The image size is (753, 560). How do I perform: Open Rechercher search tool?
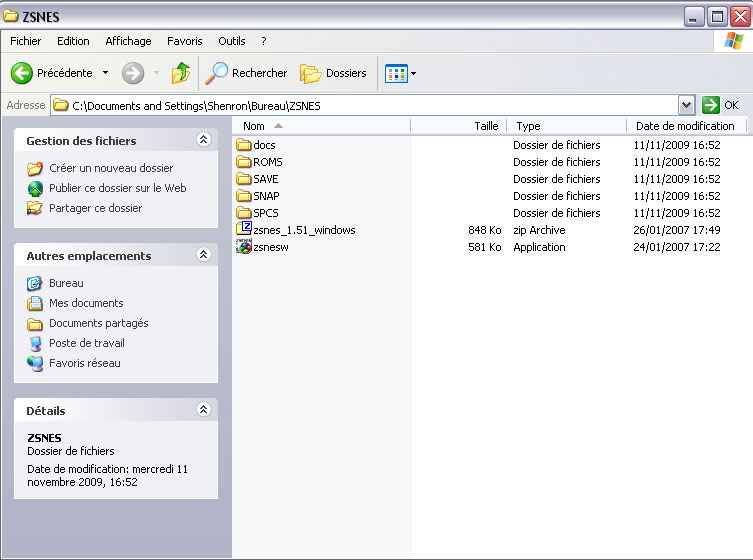click(246, 73)
